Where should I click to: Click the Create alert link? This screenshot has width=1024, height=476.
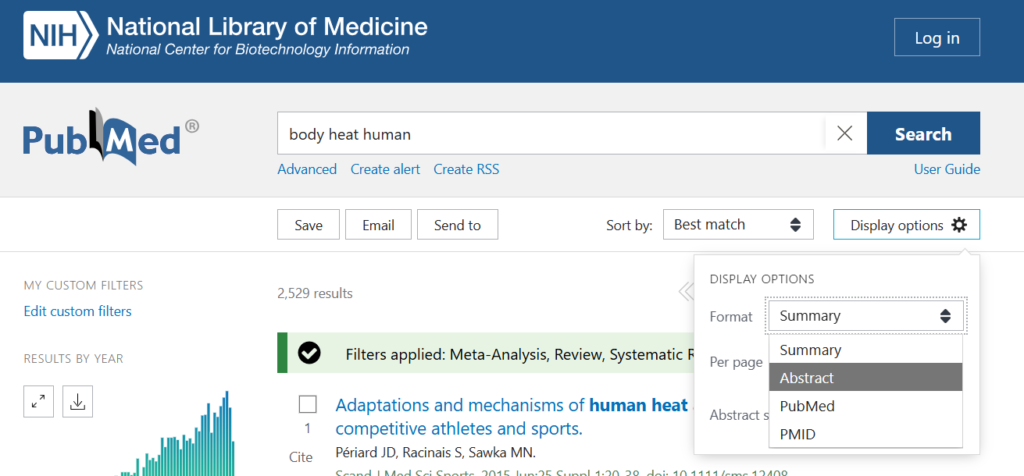(x=385, y=170)
